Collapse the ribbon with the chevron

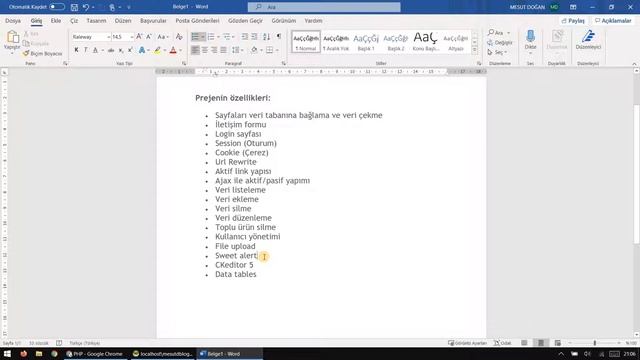(634, 64)
